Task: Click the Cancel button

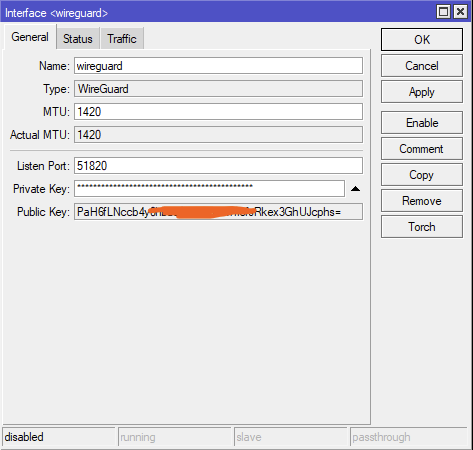Action: tap(422, 66)
